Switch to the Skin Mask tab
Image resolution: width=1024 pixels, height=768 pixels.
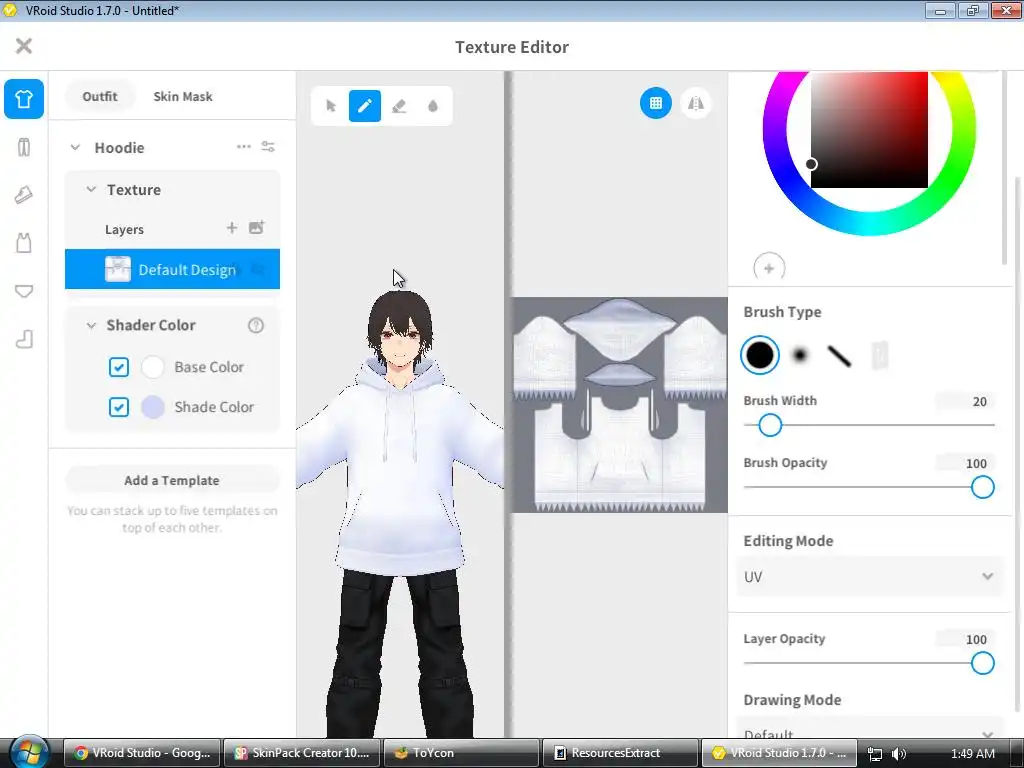pyautogui.click(x=183, y=96)
